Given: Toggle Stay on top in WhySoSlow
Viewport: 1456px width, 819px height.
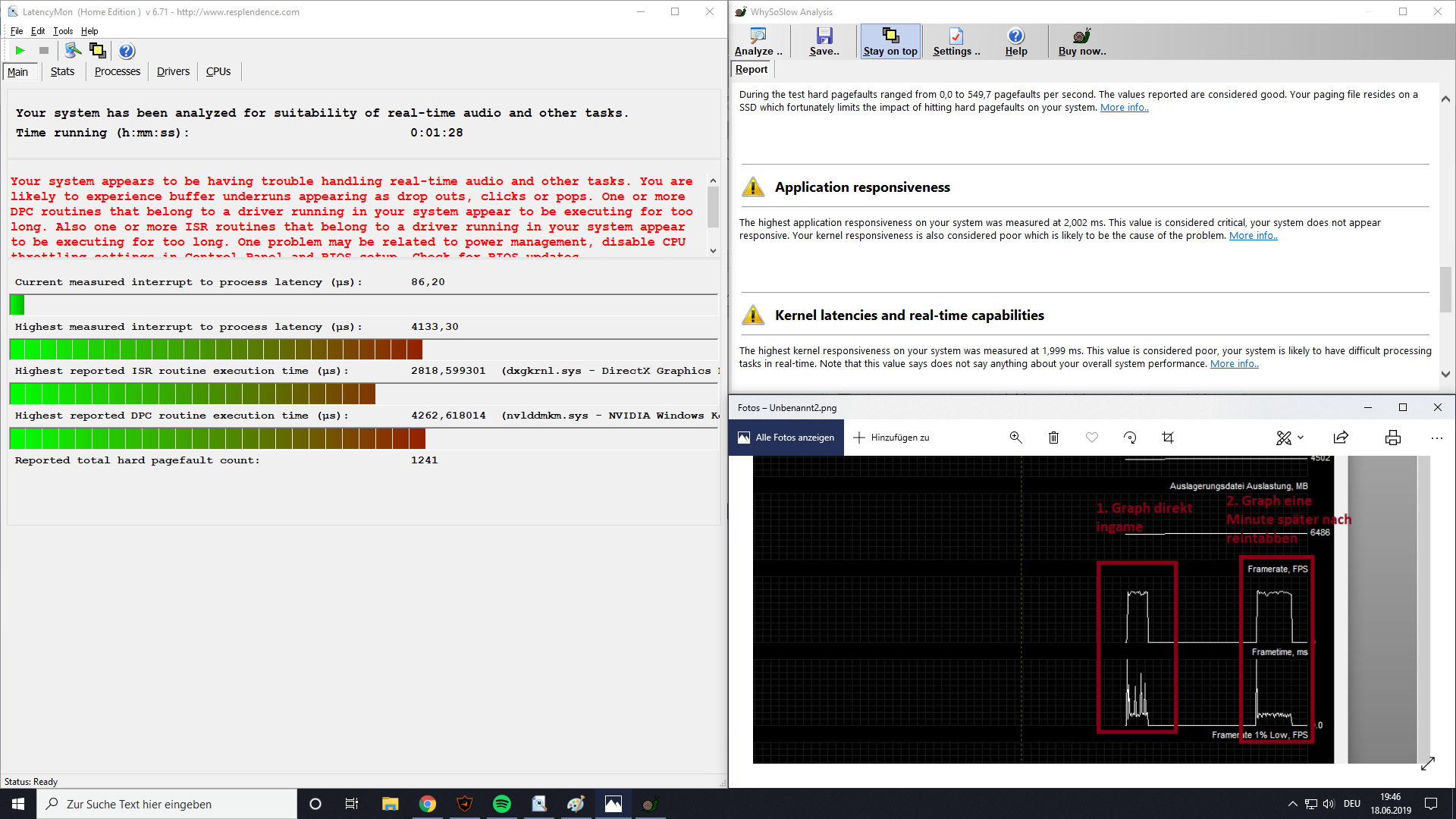Looking at the screenshot, I should pos(890,42).
